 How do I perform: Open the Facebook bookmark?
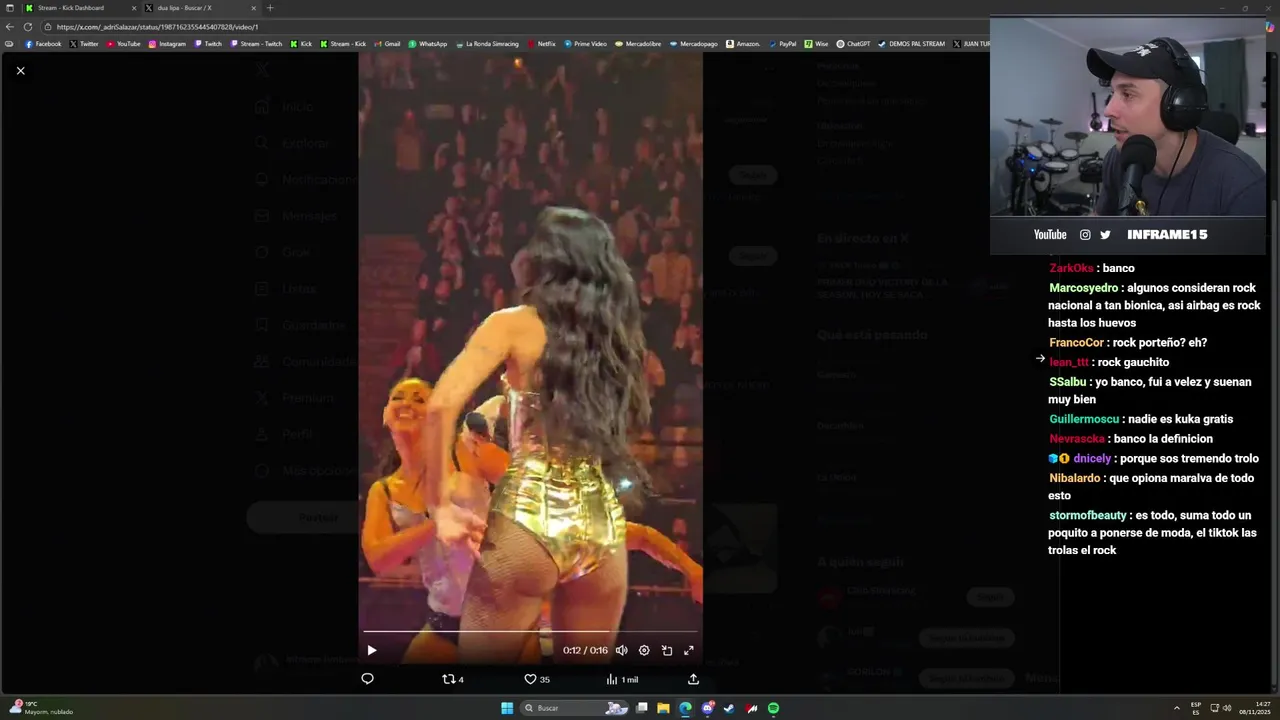[x=43, y=44]
